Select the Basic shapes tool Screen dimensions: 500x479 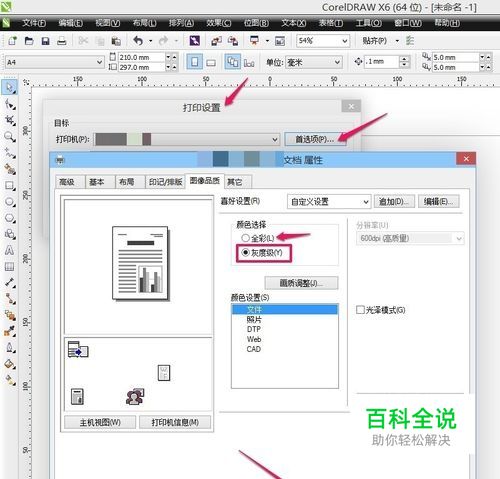pyautogui.click(x=10, y=234)
